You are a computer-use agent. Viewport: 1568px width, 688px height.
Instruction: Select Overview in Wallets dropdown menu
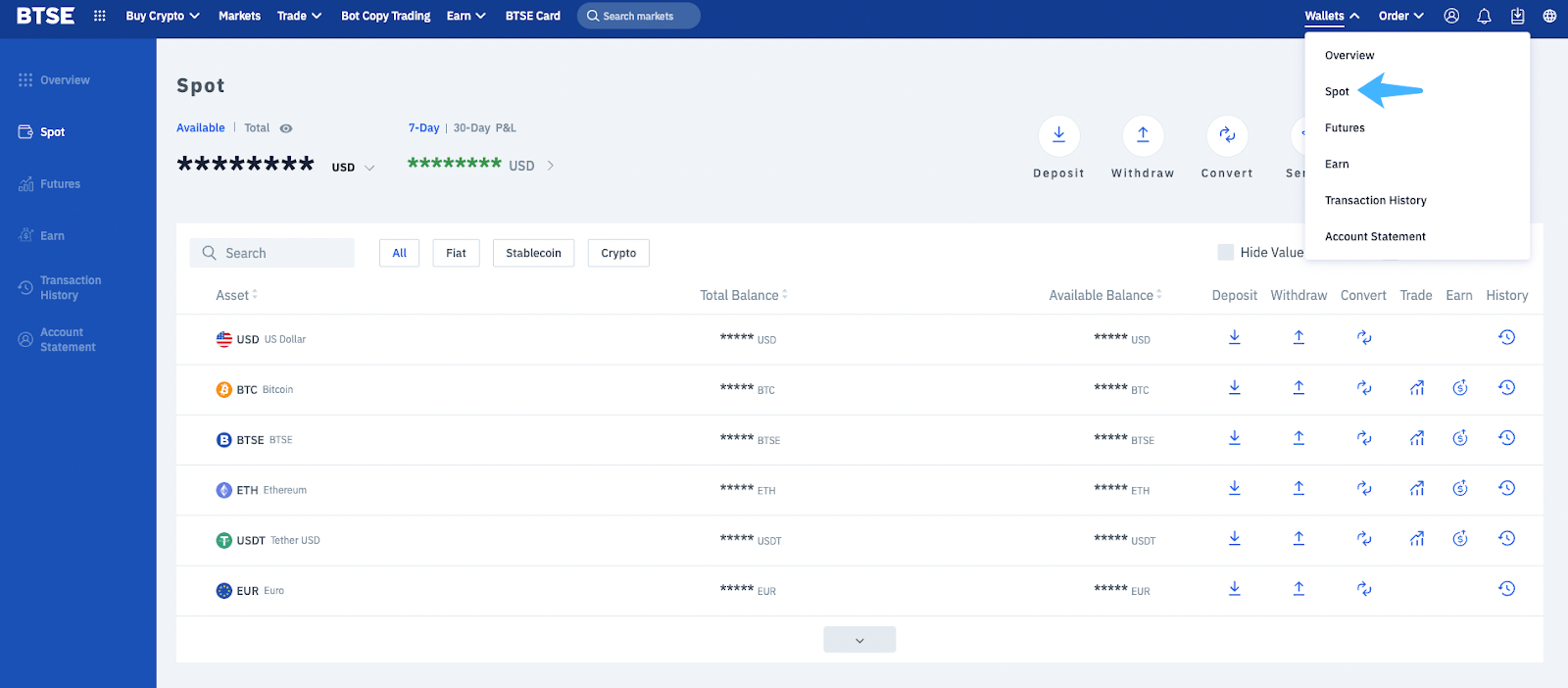point(1349,55)
